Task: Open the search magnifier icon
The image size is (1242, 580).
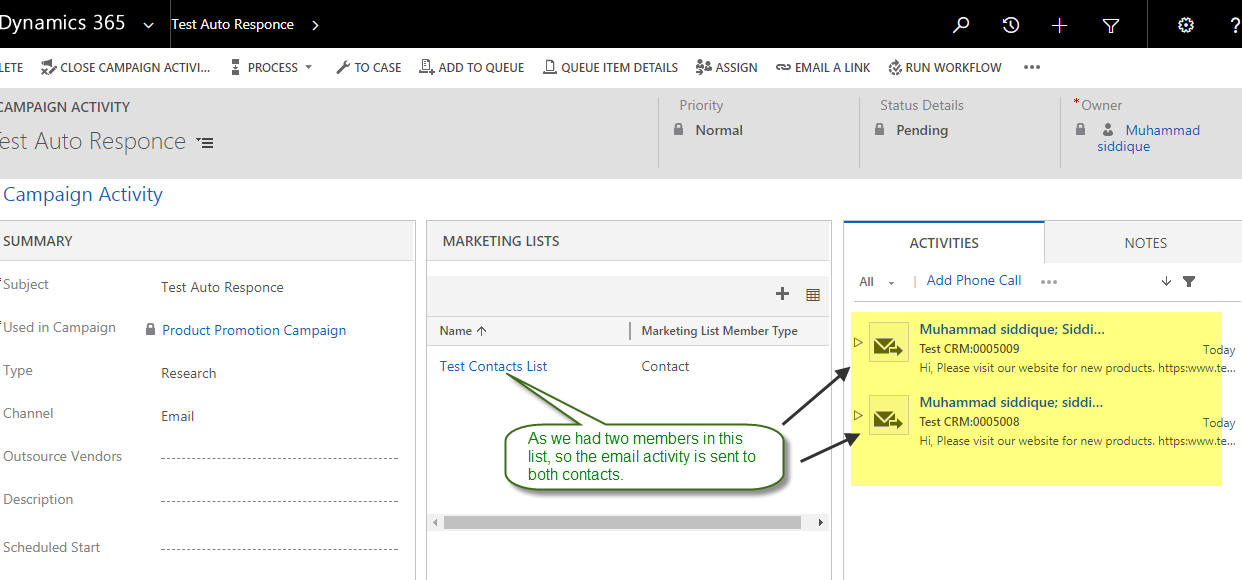Action: coord(961,25)
